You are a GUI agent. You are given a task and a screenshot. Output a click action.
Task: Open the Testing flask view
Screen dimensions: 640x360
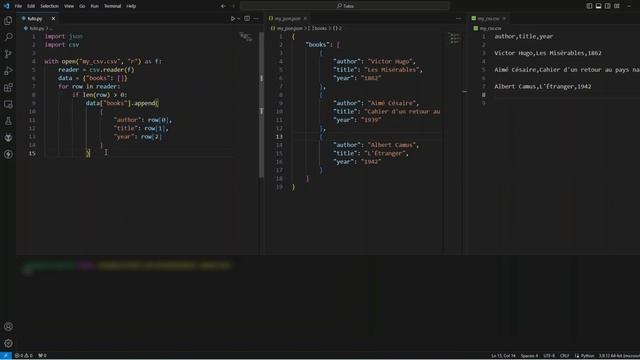(x=8, y=121)
